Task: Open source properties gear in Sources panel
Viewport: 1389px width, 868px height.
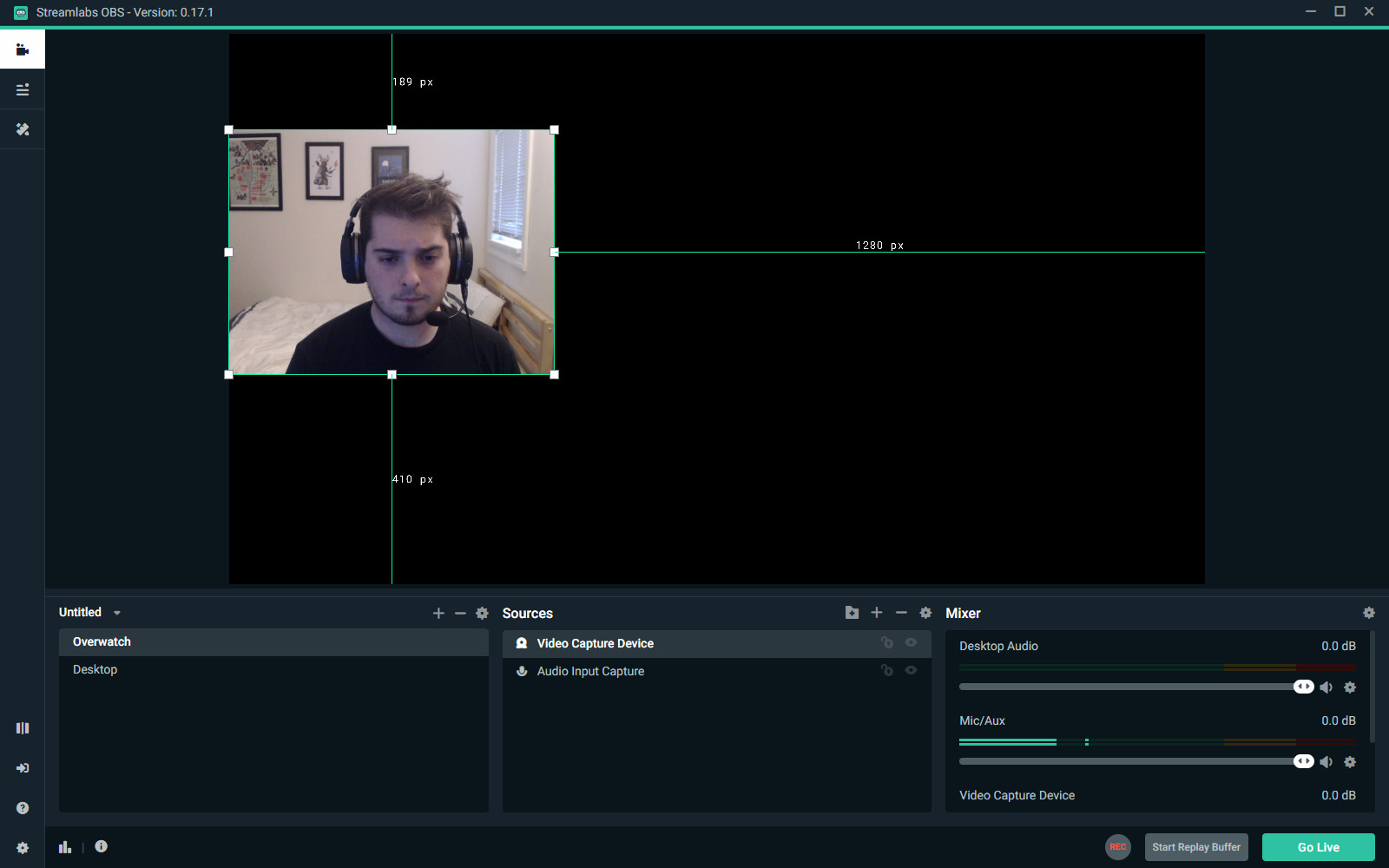Action: point(925,613)
